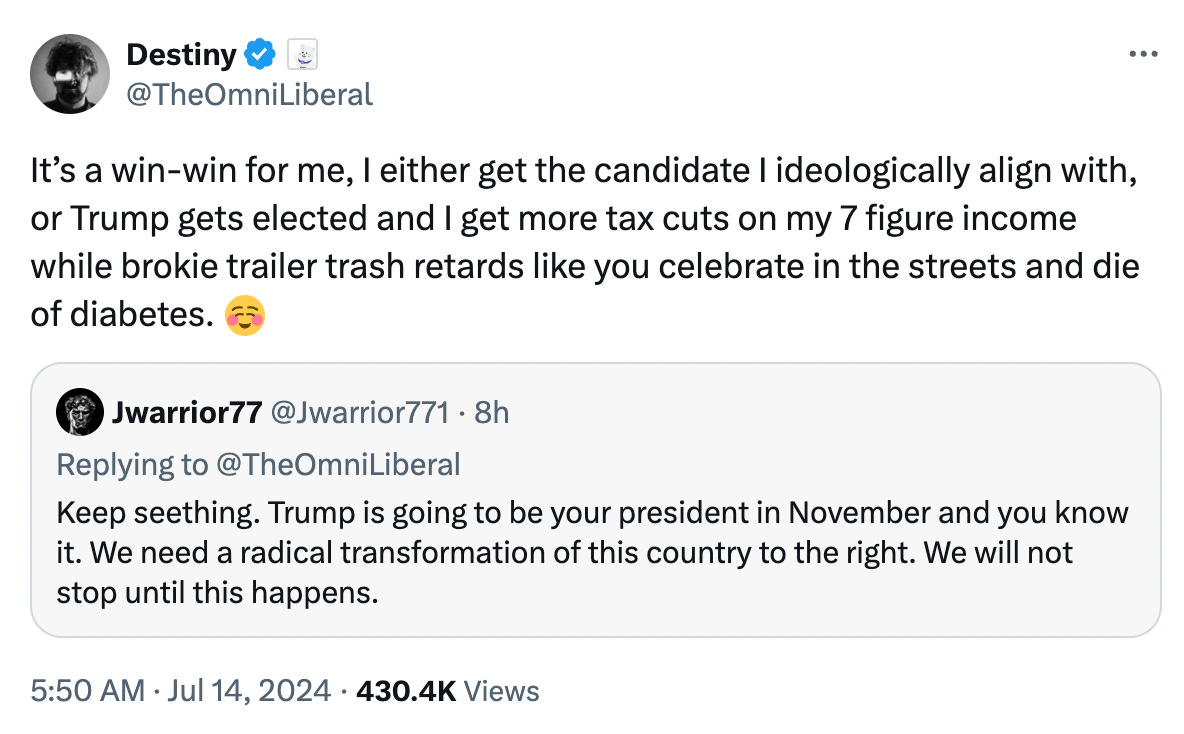Screen dimensions: 1184x734
Task: Click @TheOmniLiberal in the Replying to line
Action: click(336, 464)
